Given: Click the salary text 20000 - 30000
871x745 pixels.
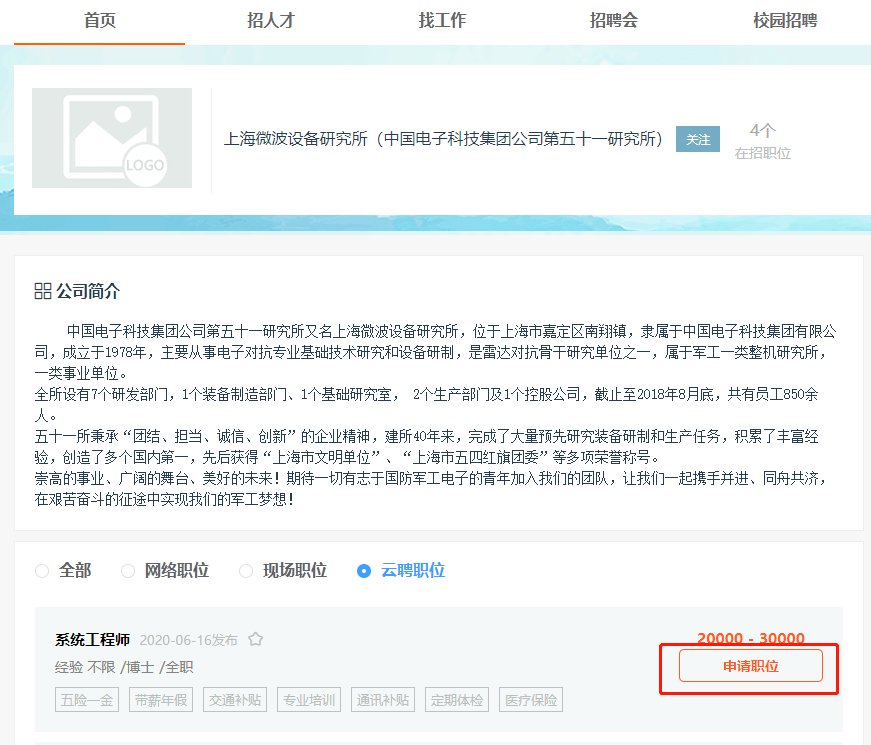Looking at the screenshot, I should (x=750, y=638).
